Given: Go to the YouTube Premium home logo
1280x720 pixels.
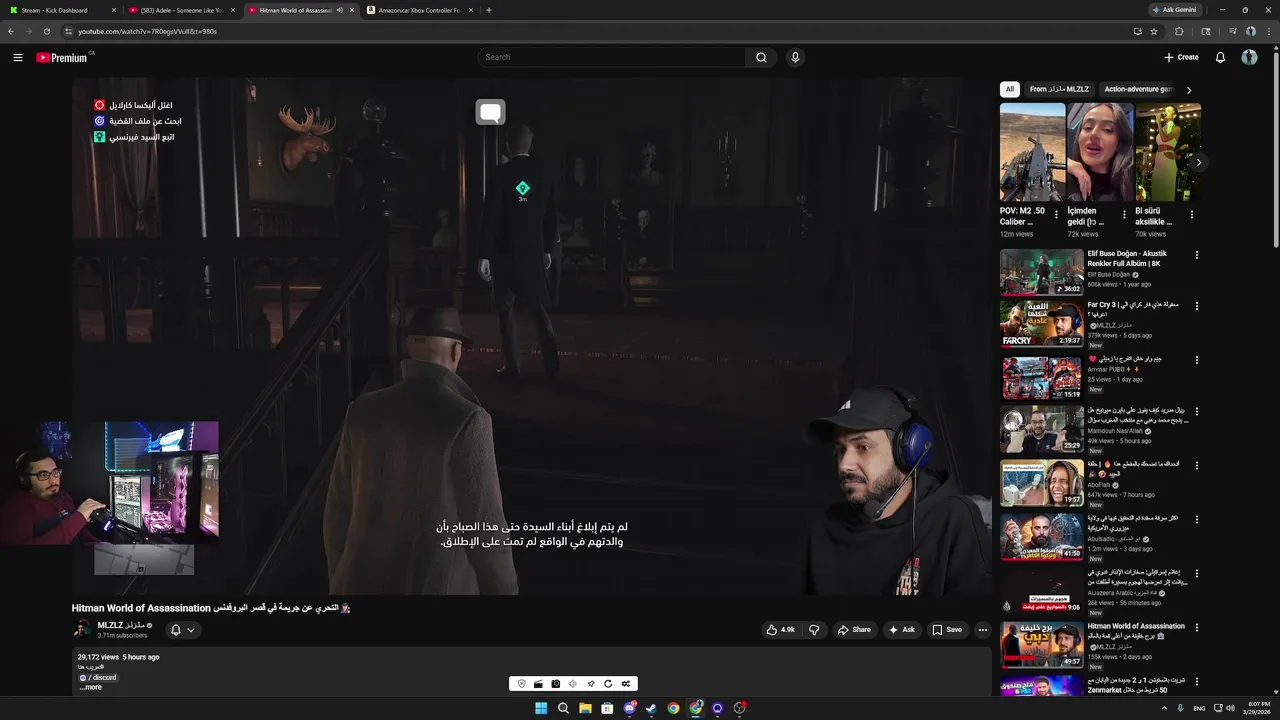Looking at the screenshot, I should tap(62, 57).
